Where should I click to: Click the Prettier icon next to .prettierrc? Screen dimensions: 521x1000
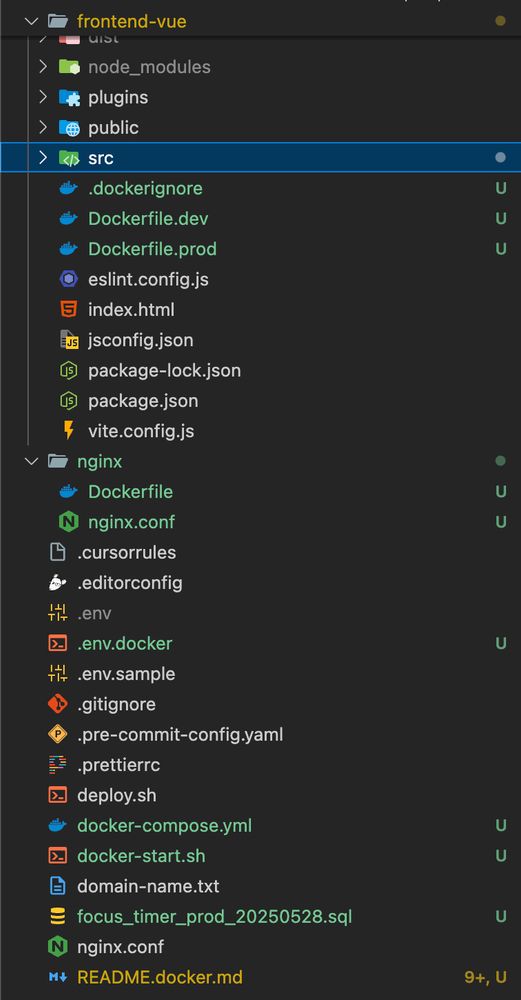click(x=57, y=765)
